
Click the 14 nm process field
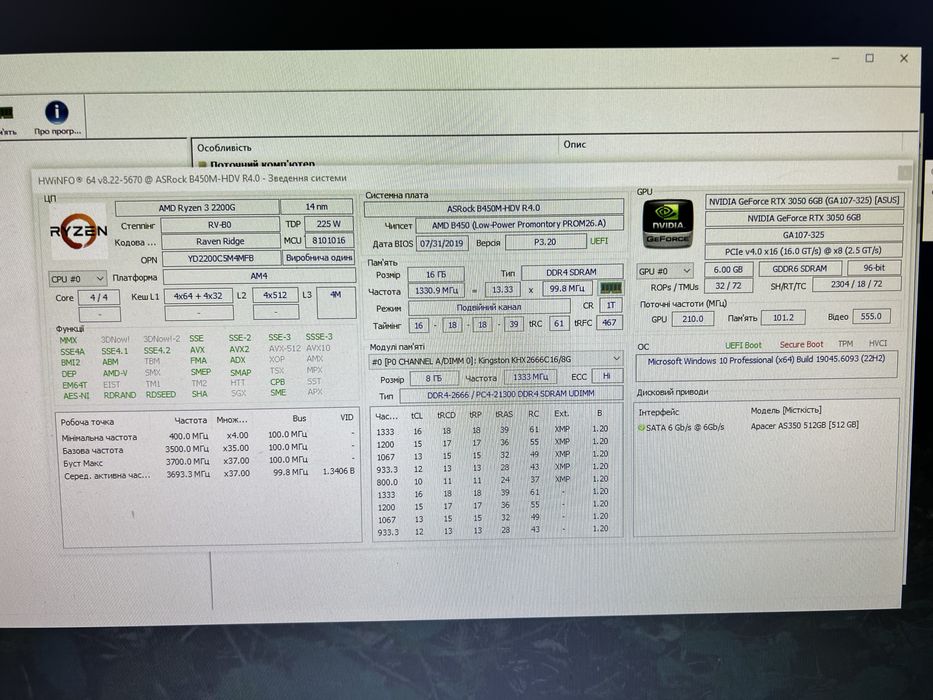point(317,207)
